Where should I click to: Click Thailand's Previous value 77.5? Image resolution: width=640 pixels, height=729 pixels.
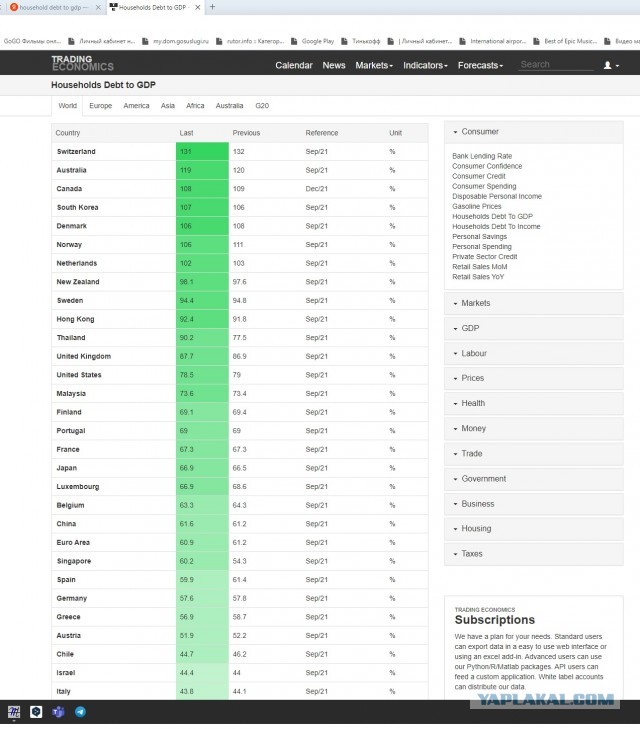[239, 338]
